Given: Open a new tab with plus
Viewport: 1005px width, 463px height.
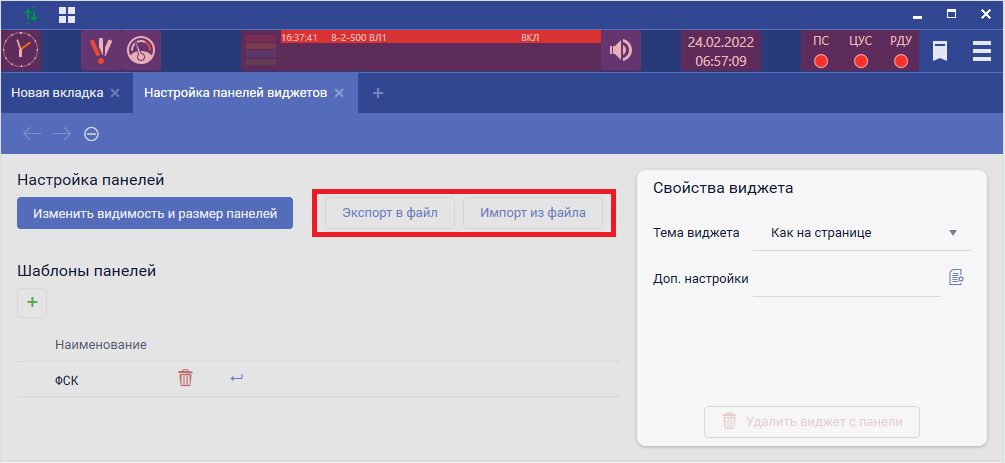Looking at the screenshot, I should [378, 93].
